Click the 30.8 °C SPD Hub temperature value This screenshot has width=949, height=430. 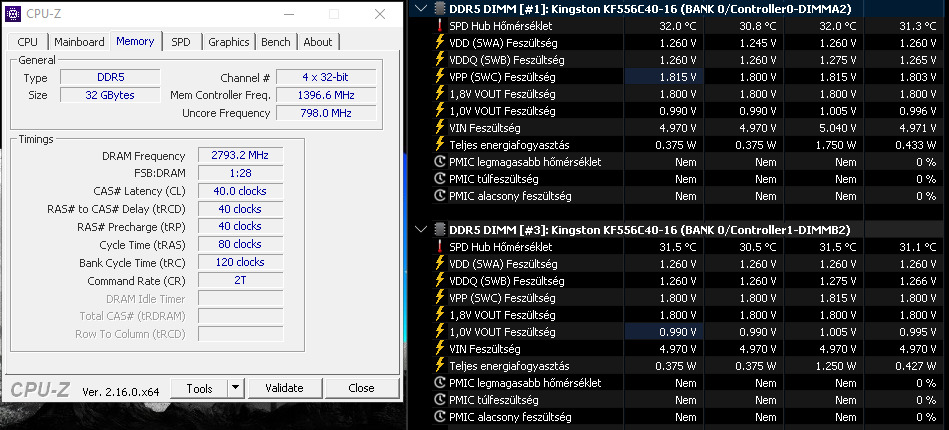[x=758, y=26]
